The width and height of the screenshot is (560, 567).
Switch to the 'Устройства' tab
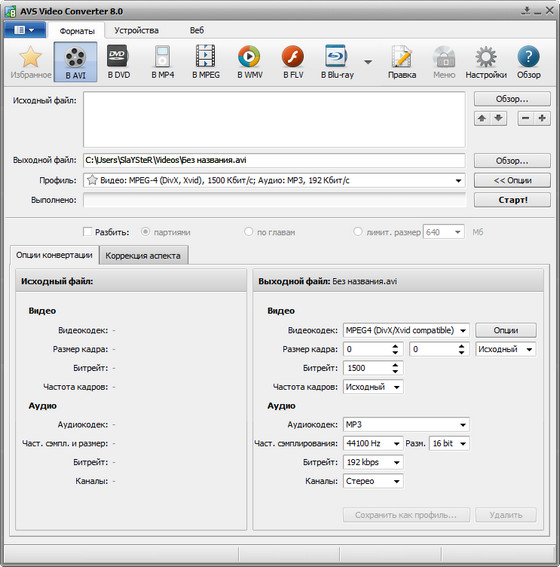tap(136, 30)
